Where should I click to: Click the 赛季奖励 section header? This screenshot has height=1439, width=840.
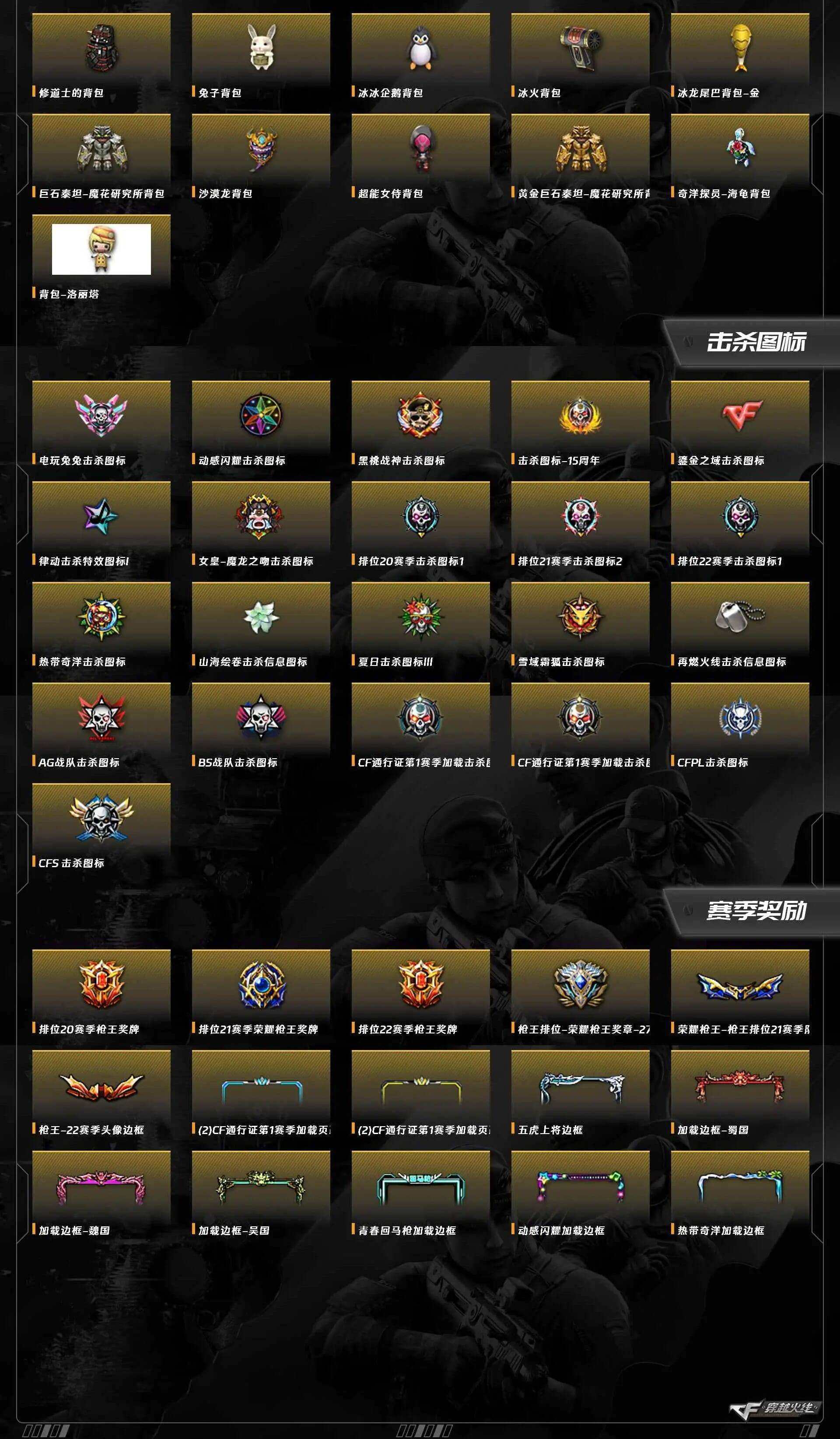[756, 911]
